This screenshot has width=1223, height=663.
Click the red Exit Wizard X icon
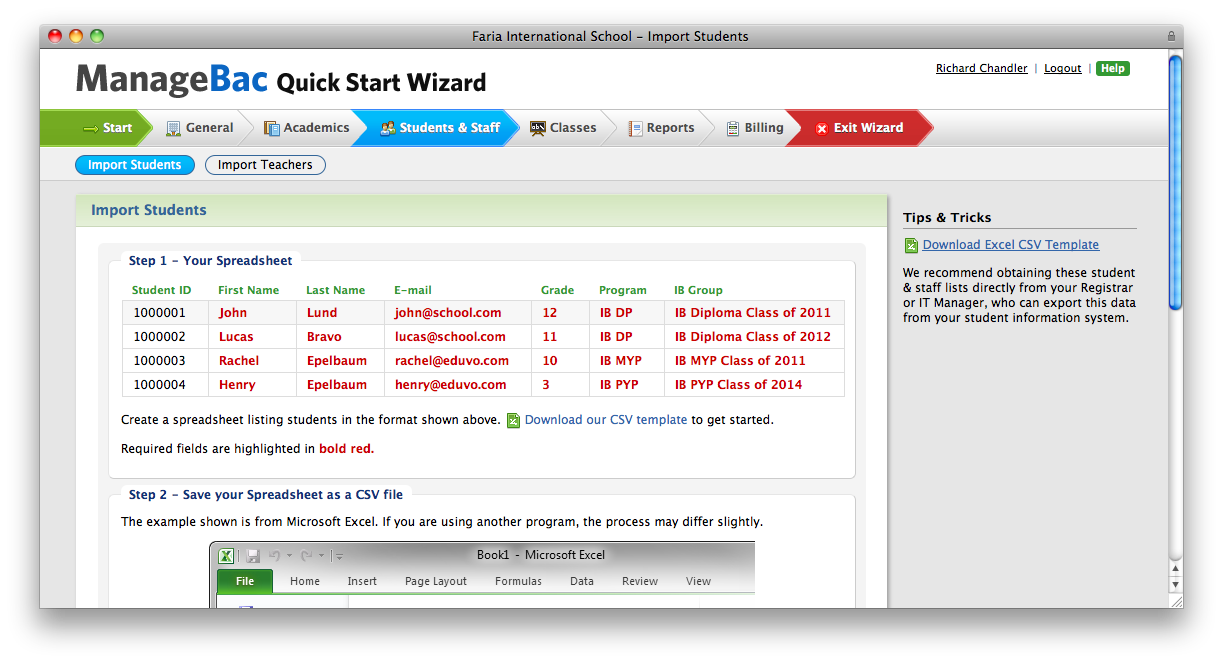822,128
